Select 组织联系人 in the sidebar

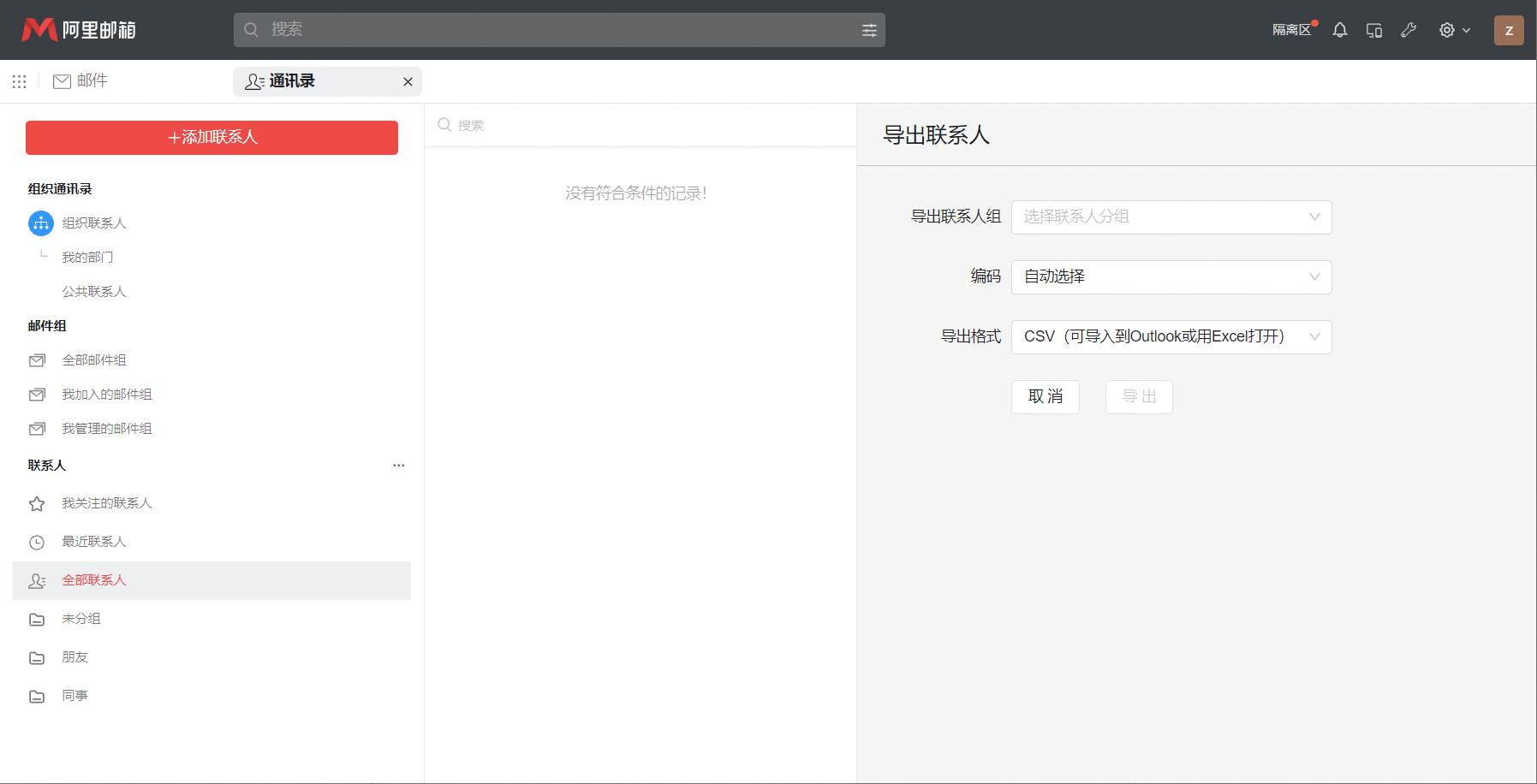coord(93,223)
